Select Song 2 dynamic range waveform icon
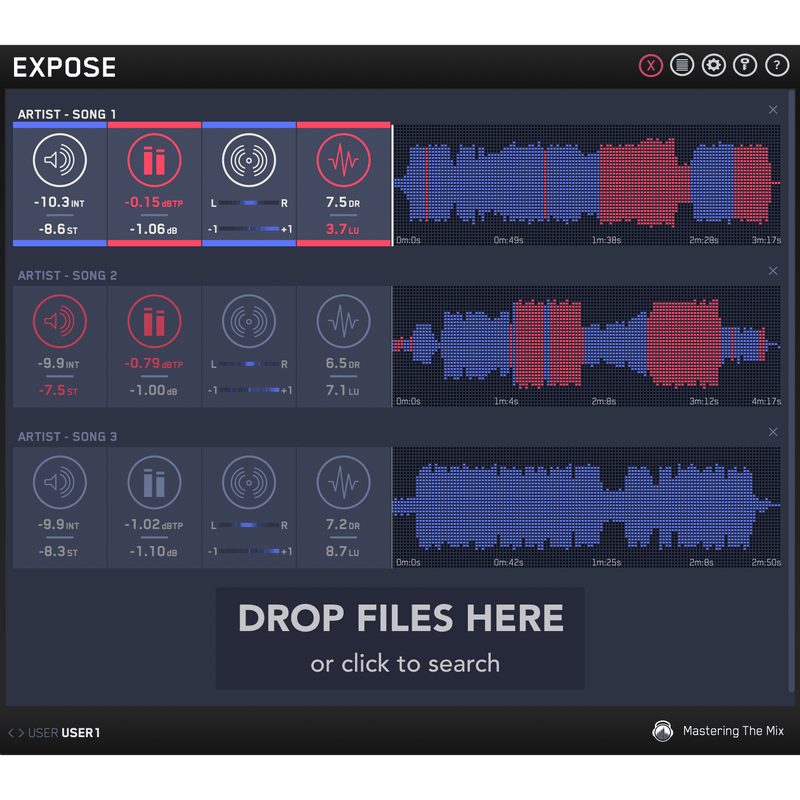This screenshot has height=800, width=800. tap(343, 321)
